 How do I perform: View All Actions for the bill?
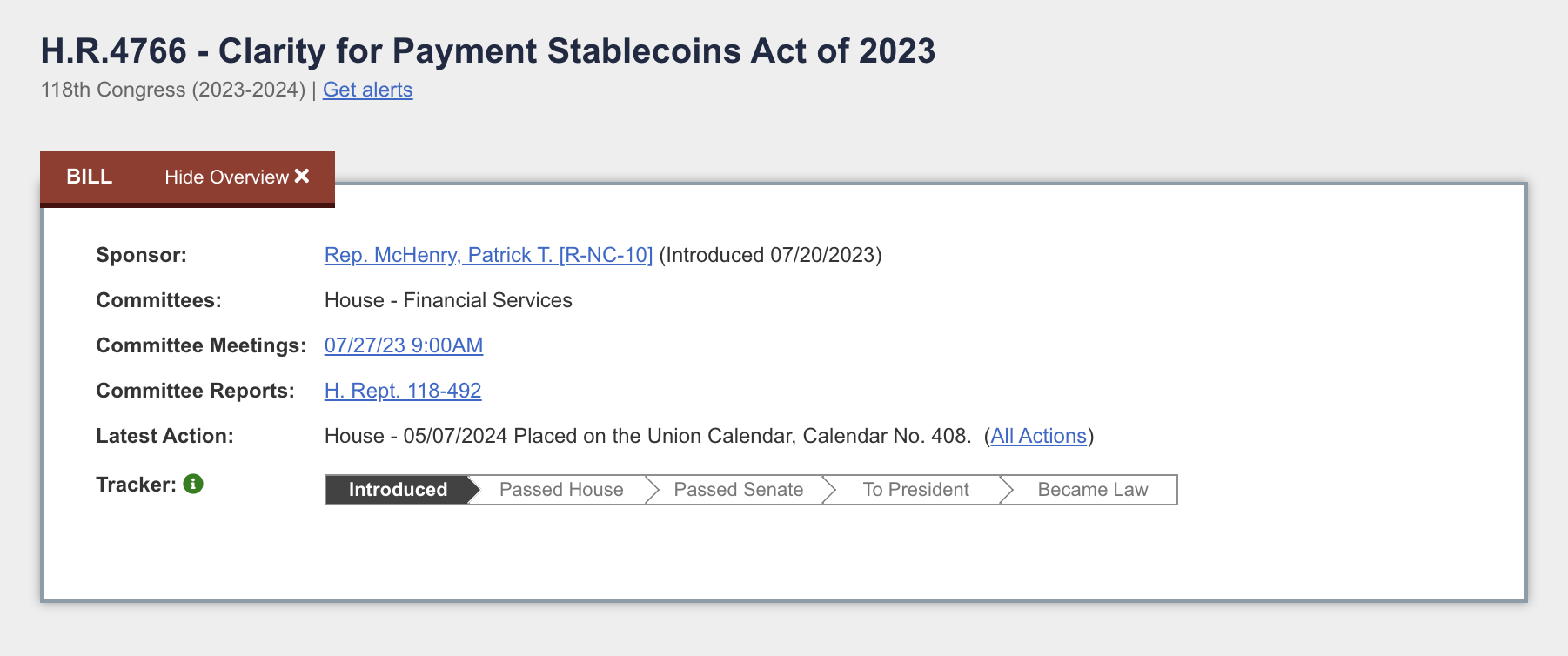click(x=1041, y=436)
